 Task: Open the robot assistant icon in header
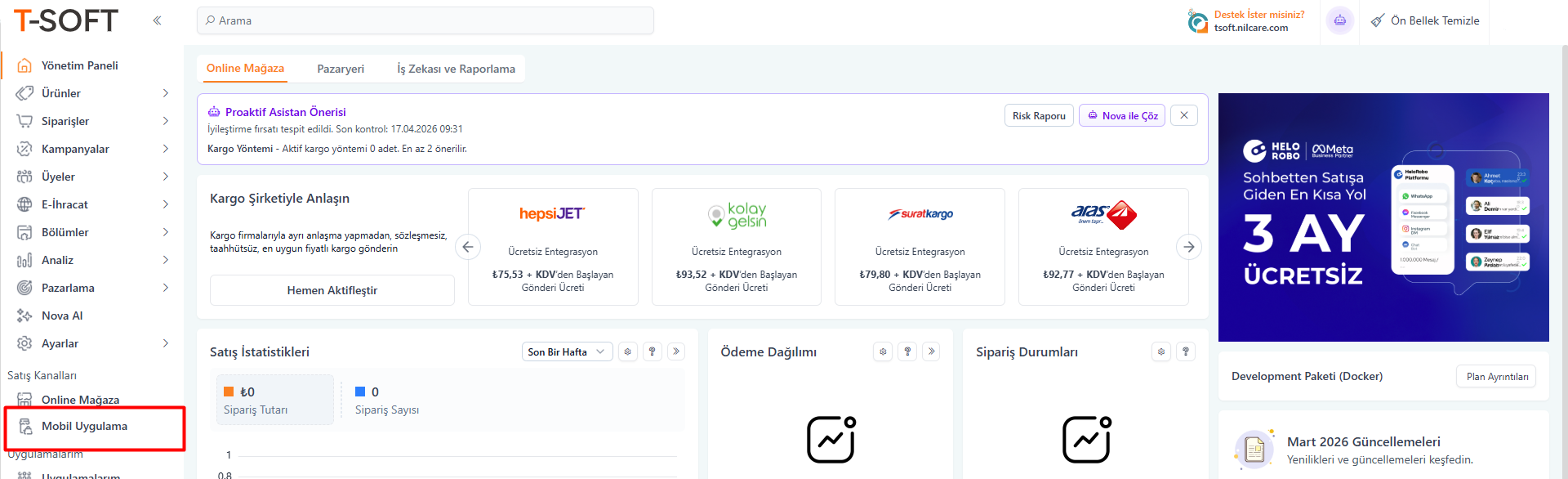click(x=1340, y=20)
